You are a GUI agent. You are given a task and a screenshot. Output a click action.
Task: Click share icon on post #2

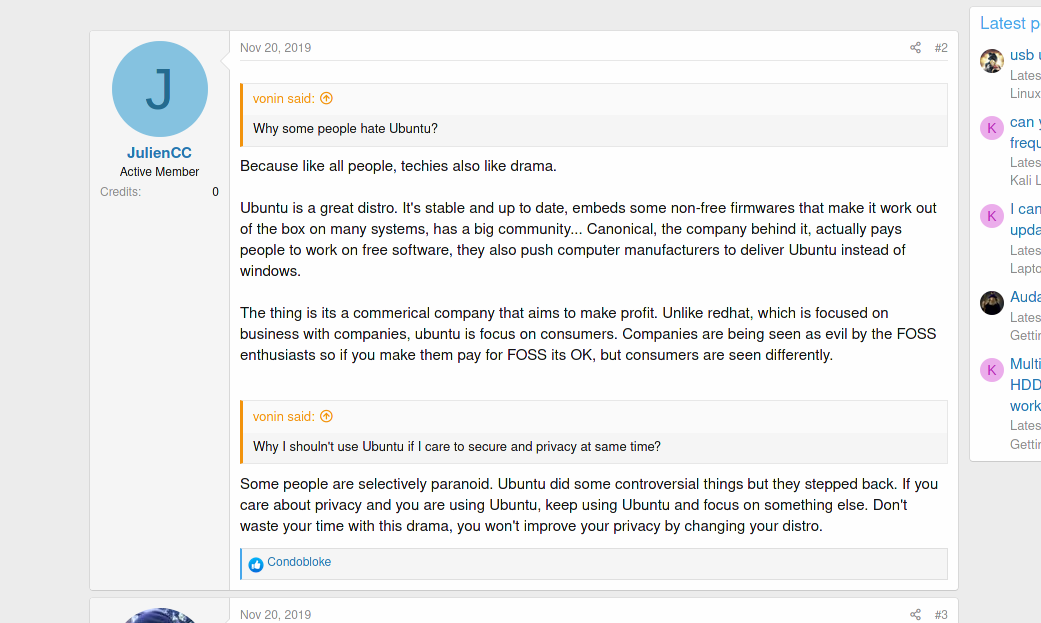point(915,48)
